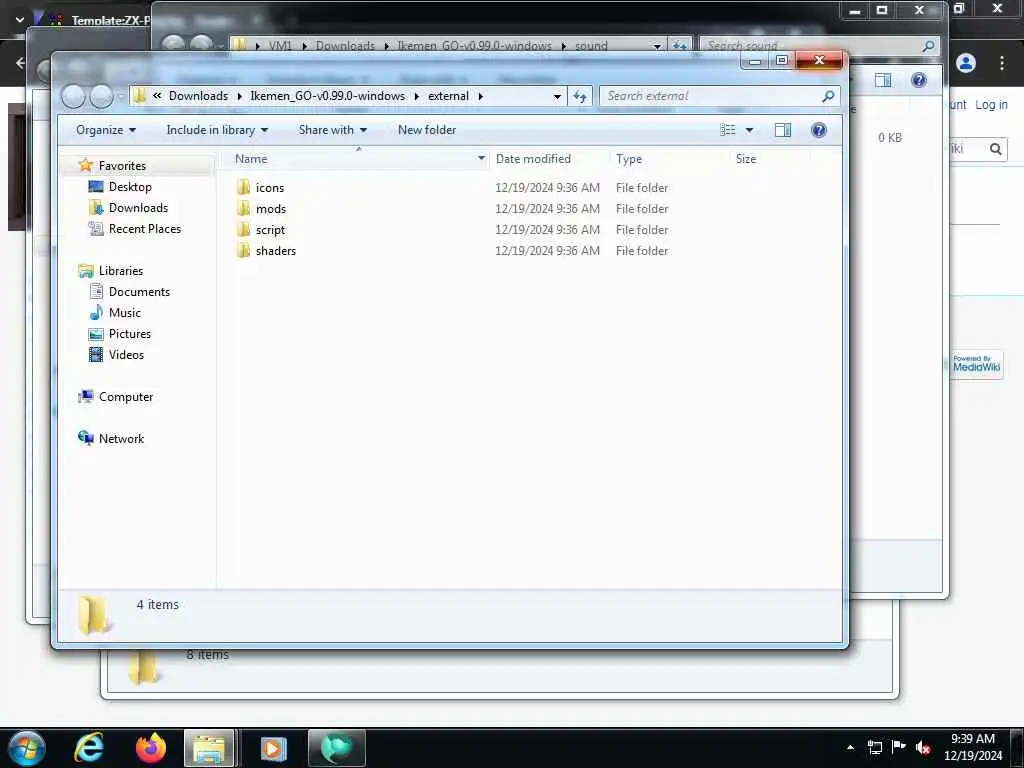Viewport: 1024px width, 768px height.
Task: Open Action Center flag icon
Action: click(899, 746)
